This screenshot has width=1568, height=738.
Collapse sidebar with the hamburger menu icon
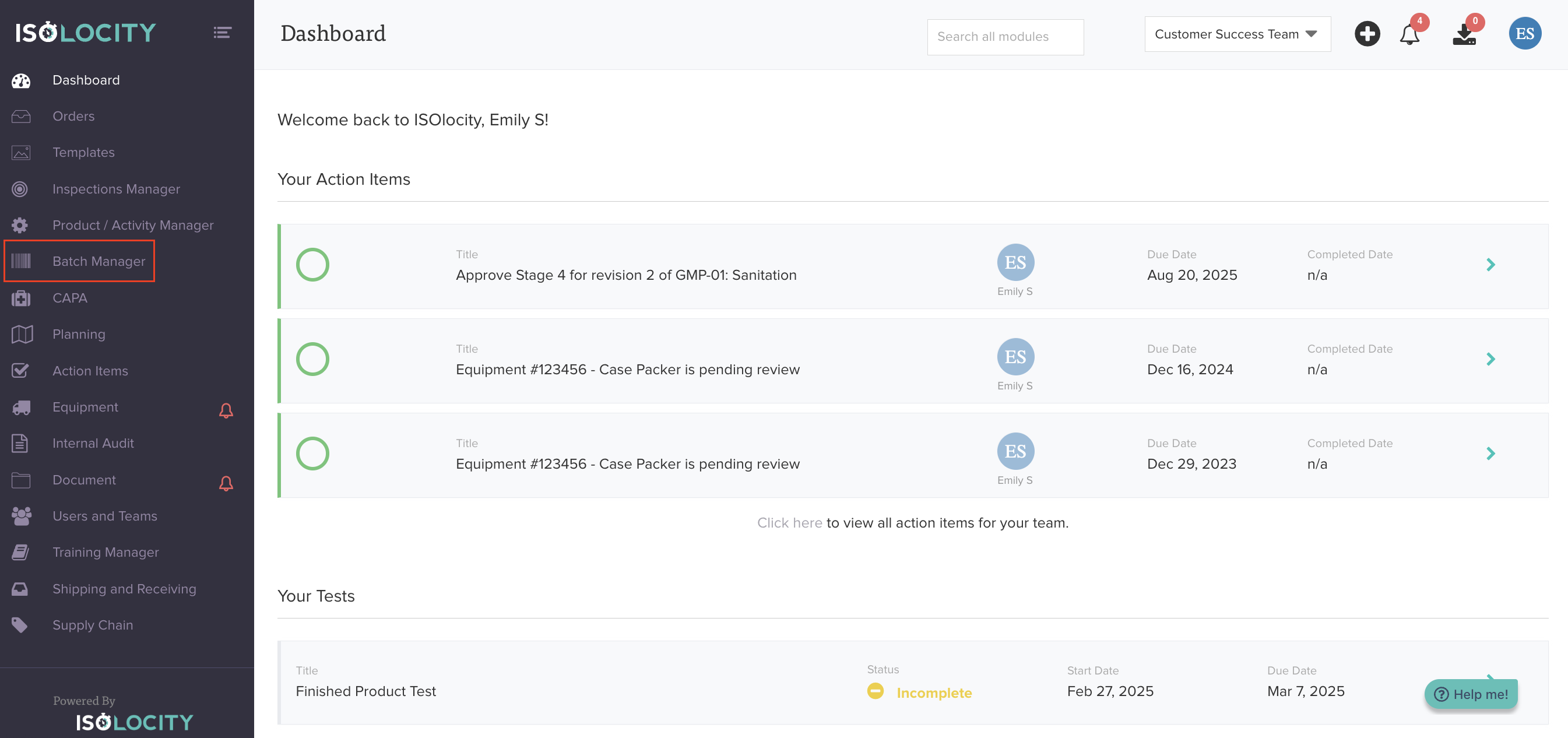pos(222,32)
